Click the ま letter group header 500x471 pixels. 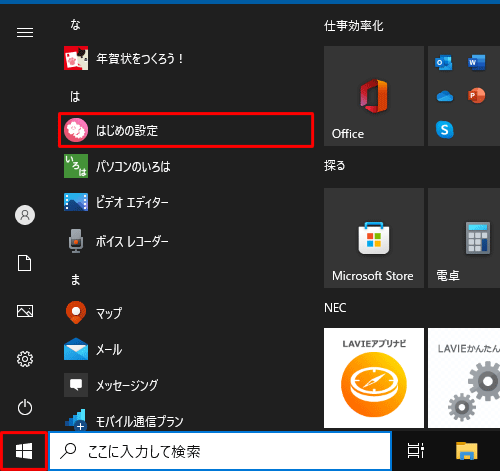tap(75, 279)
